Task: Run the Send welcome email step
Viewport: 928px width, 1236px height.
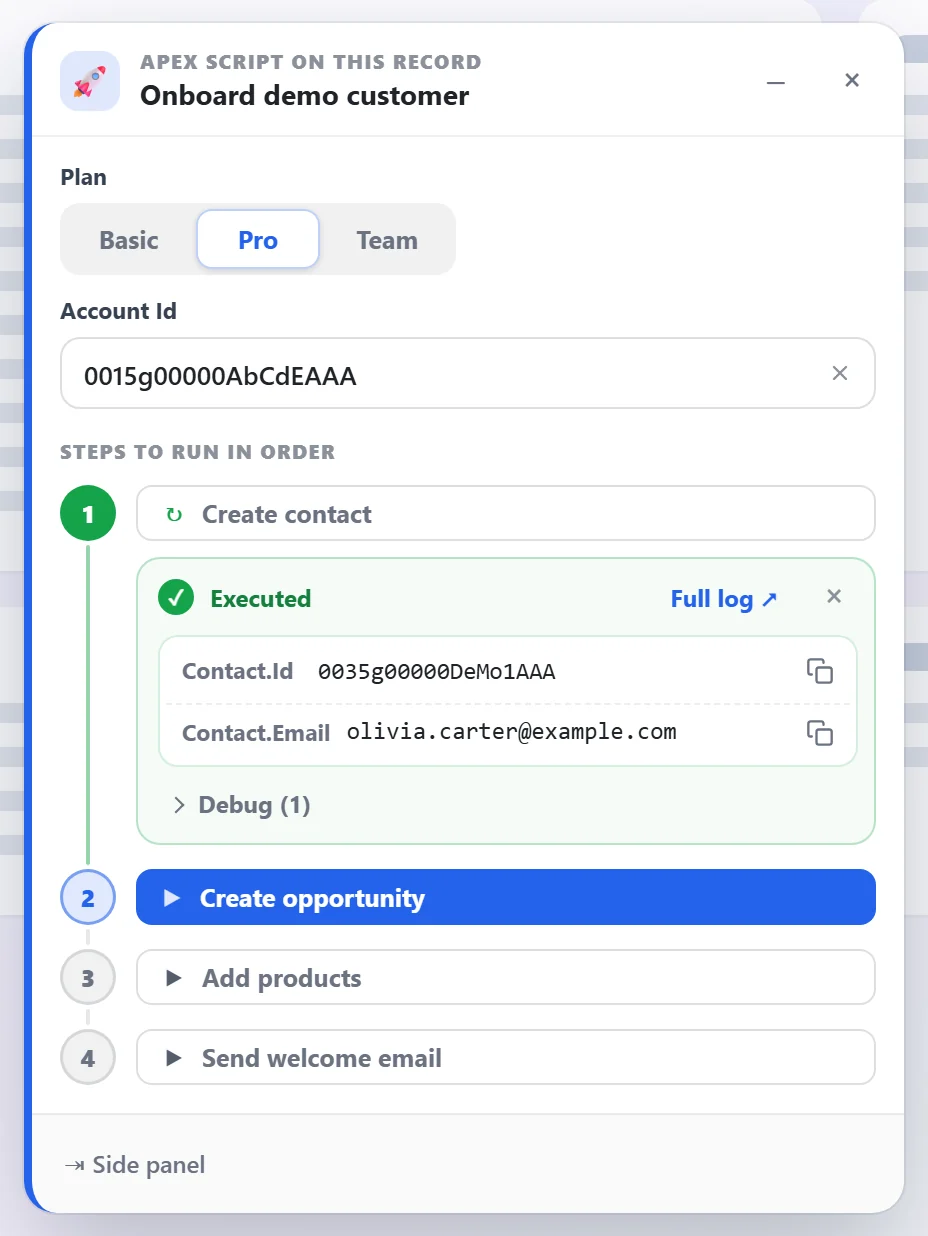Action: (506, 1057)
